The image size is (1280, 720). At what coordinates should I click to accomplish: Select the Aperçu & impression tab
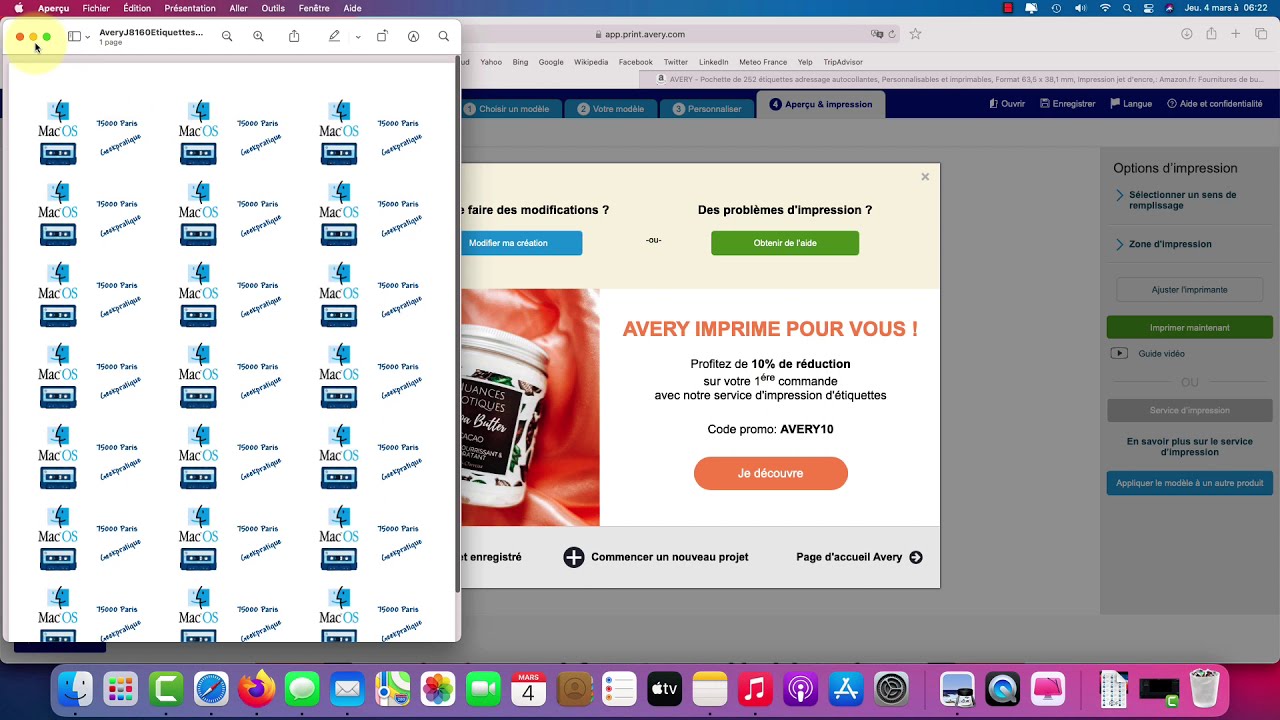tap(821, 104)
